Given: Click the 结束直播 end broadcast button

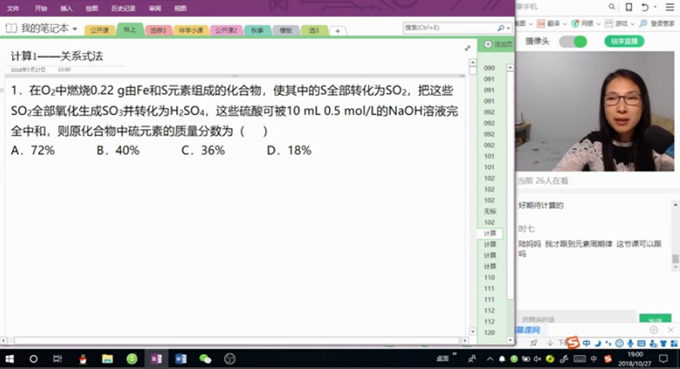Looking at the screenshot, I should tap(624, 41).
